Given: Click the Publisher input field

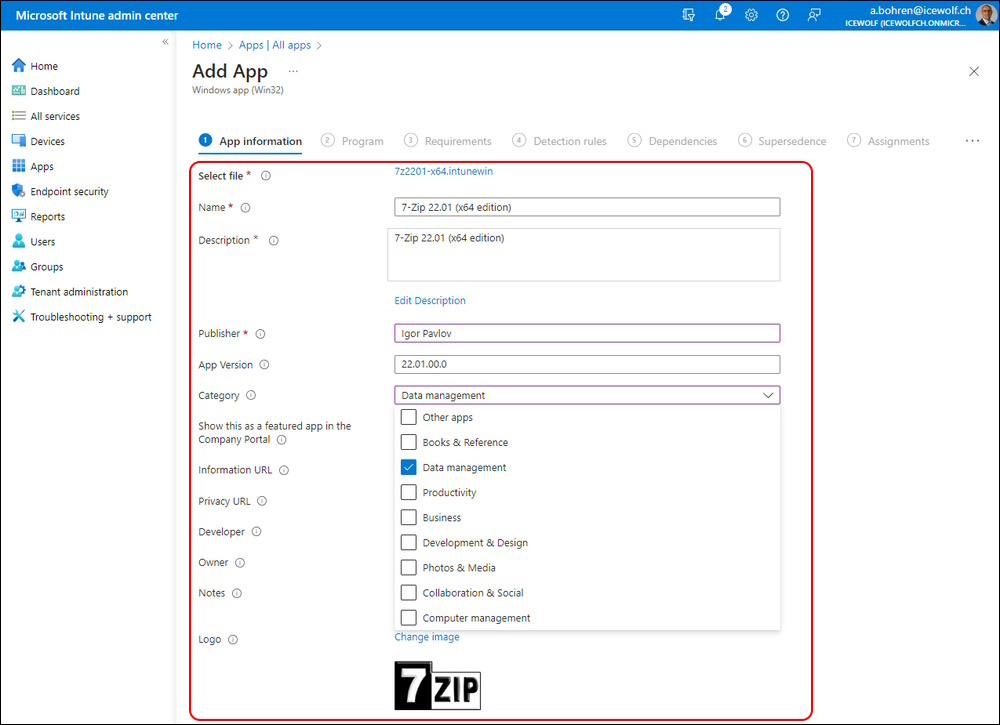Looking at the screenshot, I should coord(587,333).
